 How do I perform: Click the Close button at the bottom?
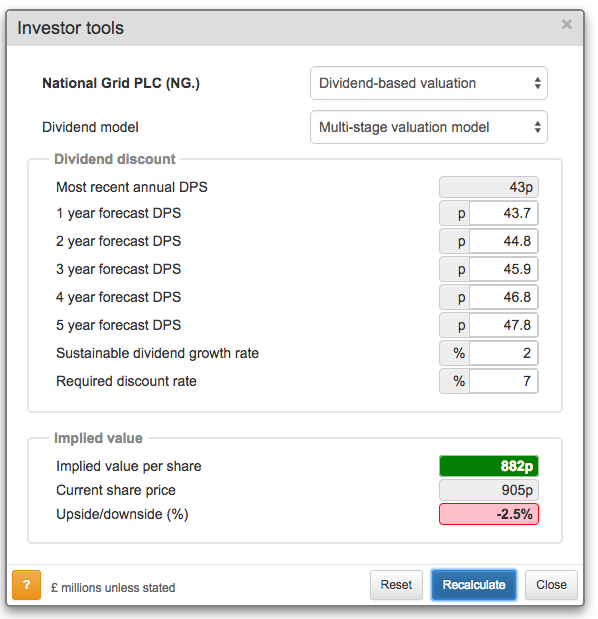click(x=551, y=585)
